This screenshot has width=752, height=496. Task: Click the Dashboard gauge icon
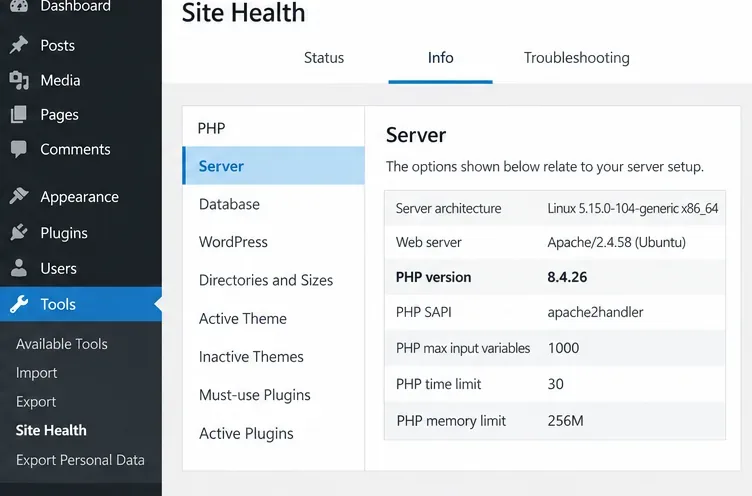click(19, 6)
